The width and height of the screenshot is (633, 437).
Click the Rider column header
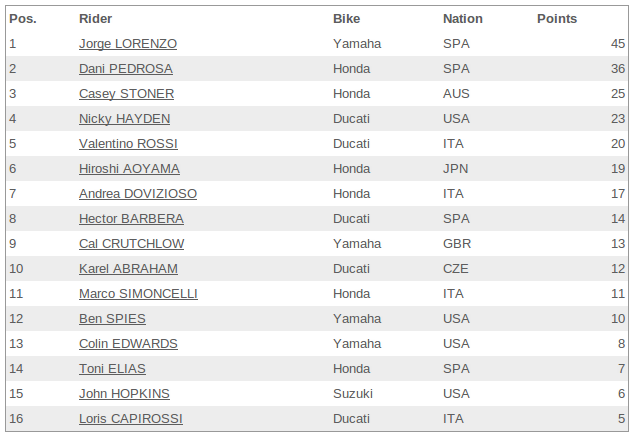click(95, 19)
